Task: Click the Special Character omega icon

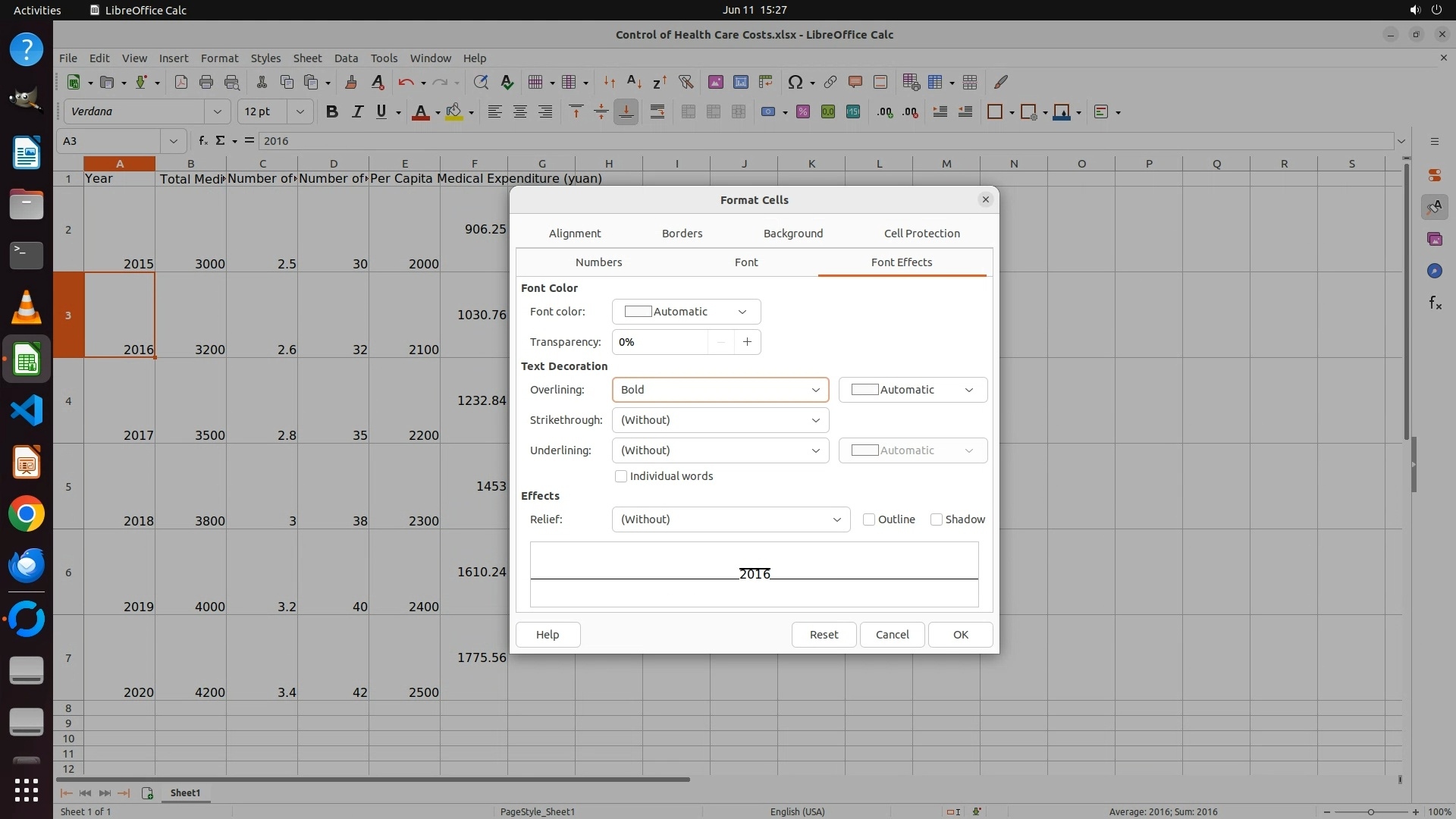Action: (x=795, y=82)
